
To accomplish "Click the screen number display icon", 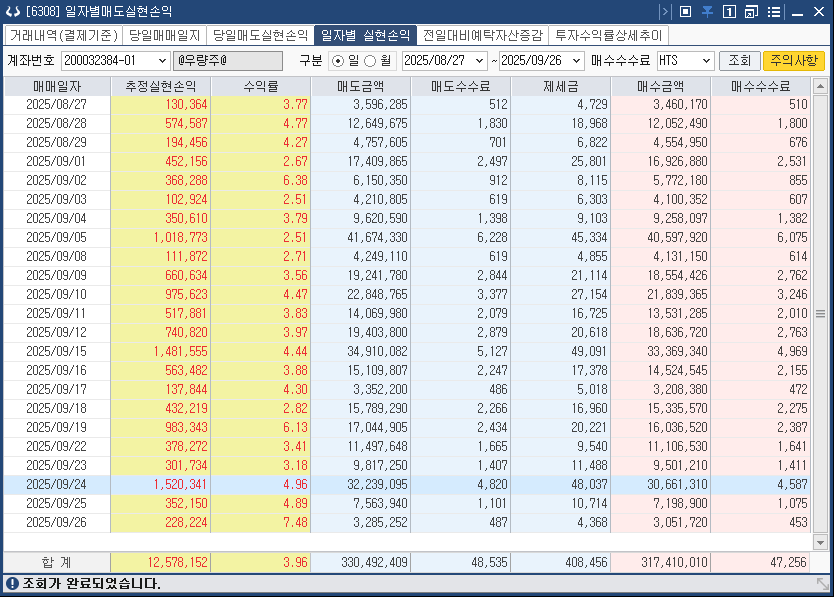I will [x=729, y=11].
